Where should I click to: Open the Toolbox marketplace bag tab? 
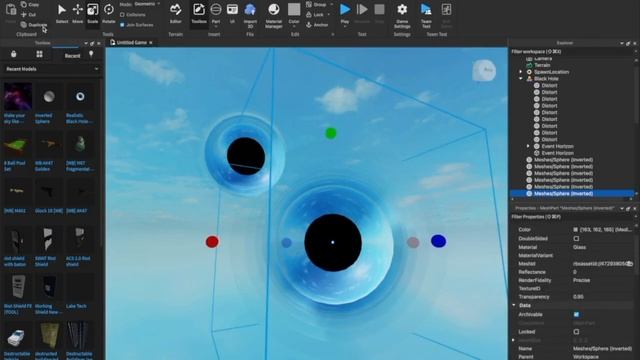[x=13, y=54]
